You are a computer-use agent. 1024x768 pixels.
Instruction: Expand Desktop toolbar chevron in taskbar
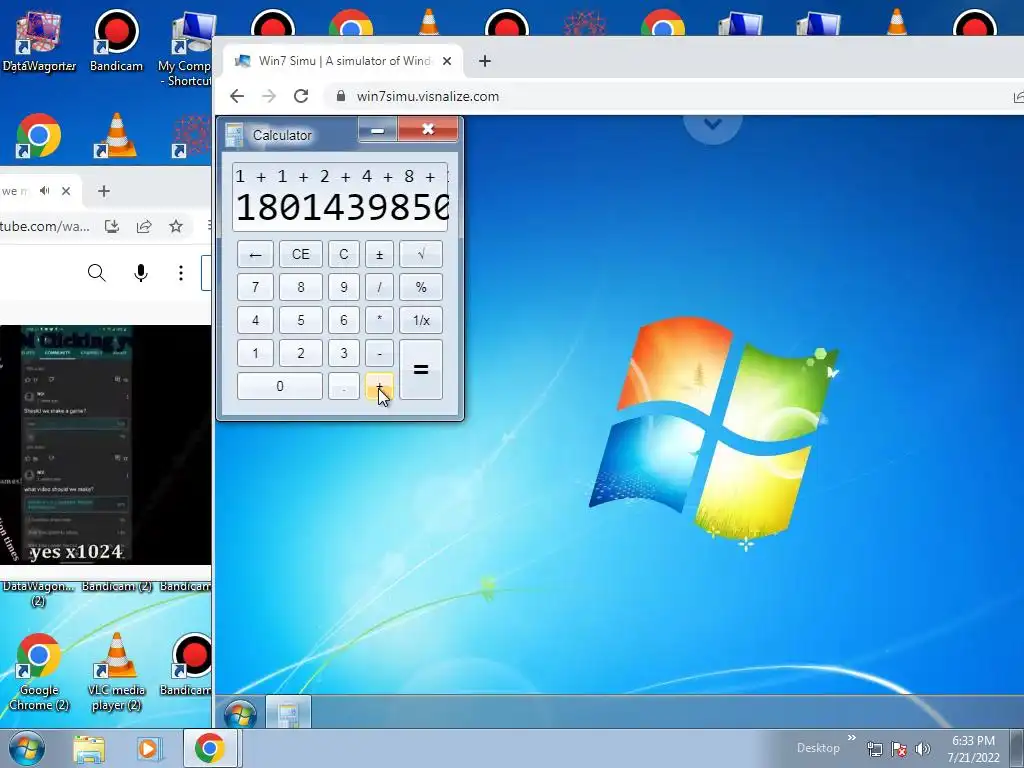(x=852, y=738)
